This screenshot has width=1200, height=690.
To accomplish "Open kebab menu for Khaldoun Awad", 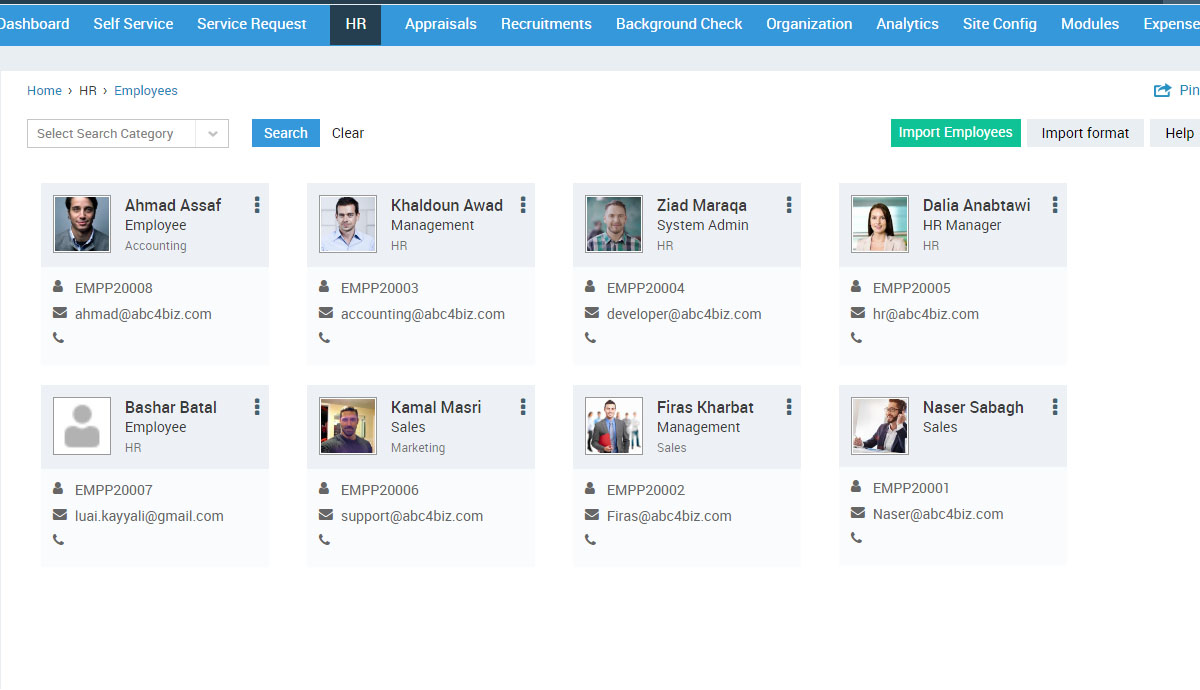I will coord(523,205).
